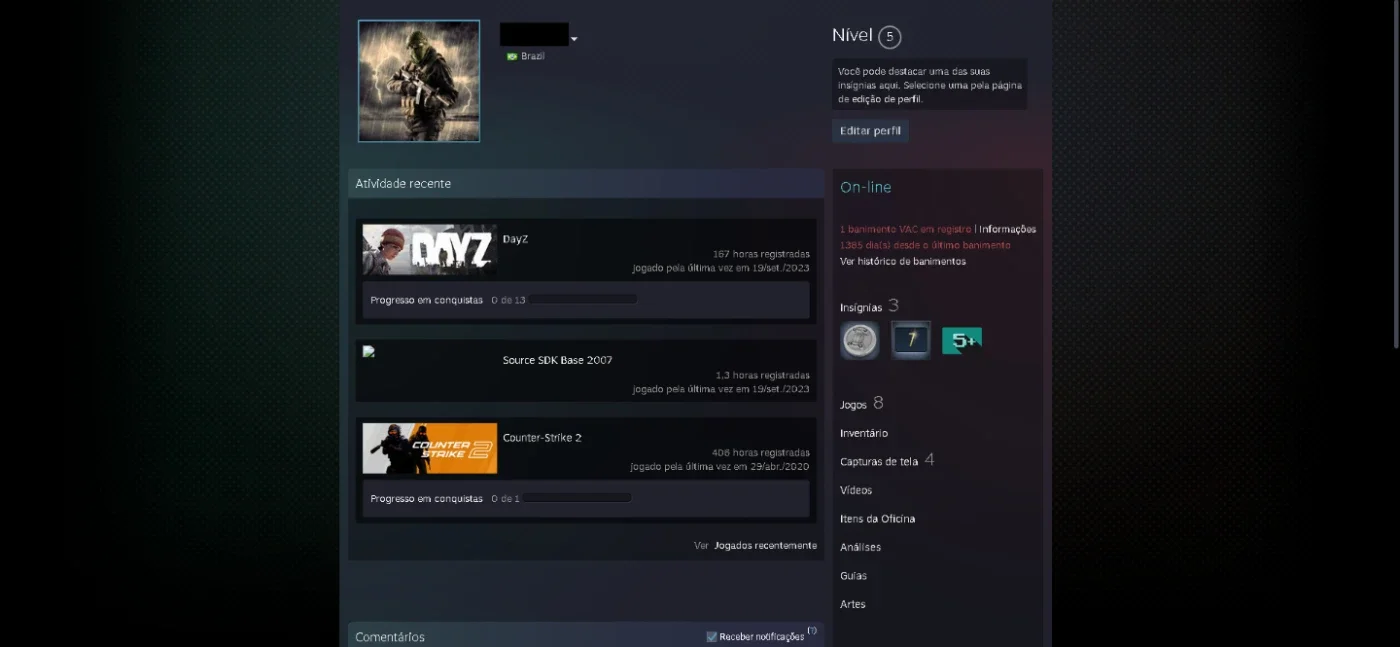This screenshot has height=647, width=1400.
Task: Click the 408 horas registradas text
Action: pos(761,452)
